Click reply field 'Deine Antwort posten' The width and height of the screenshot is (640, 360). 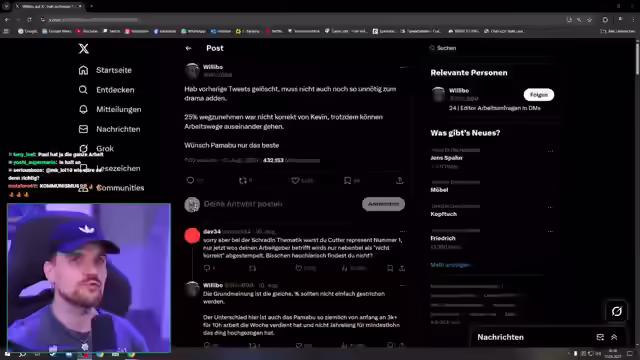tap(243, 204)
